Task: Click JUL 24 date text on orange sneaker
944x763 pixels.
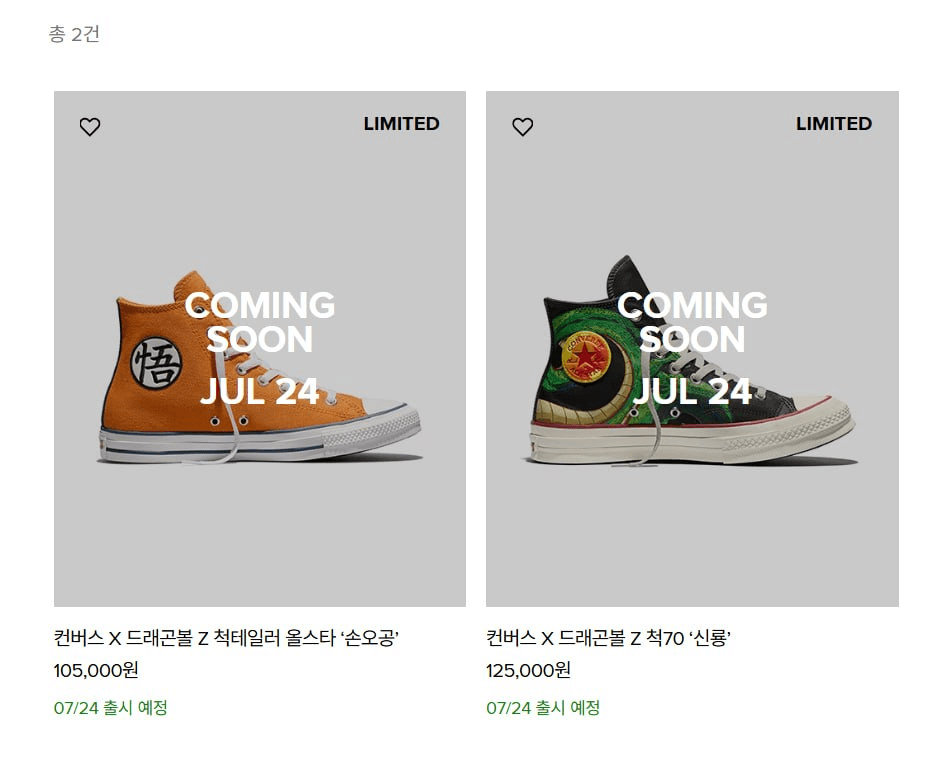Action: 259,392
